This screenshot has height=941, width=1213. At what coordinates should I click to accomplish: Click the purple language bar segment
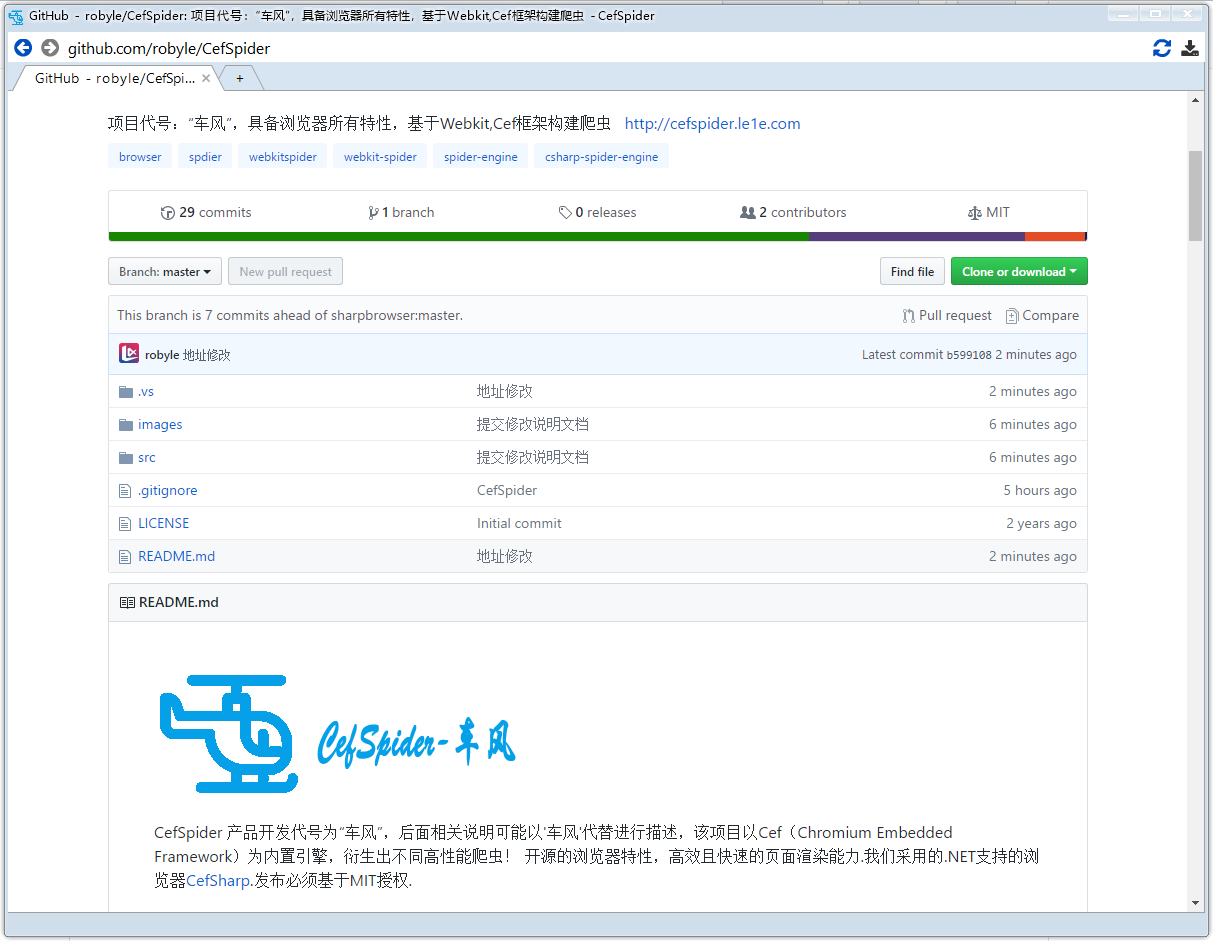tap(917, 237)
